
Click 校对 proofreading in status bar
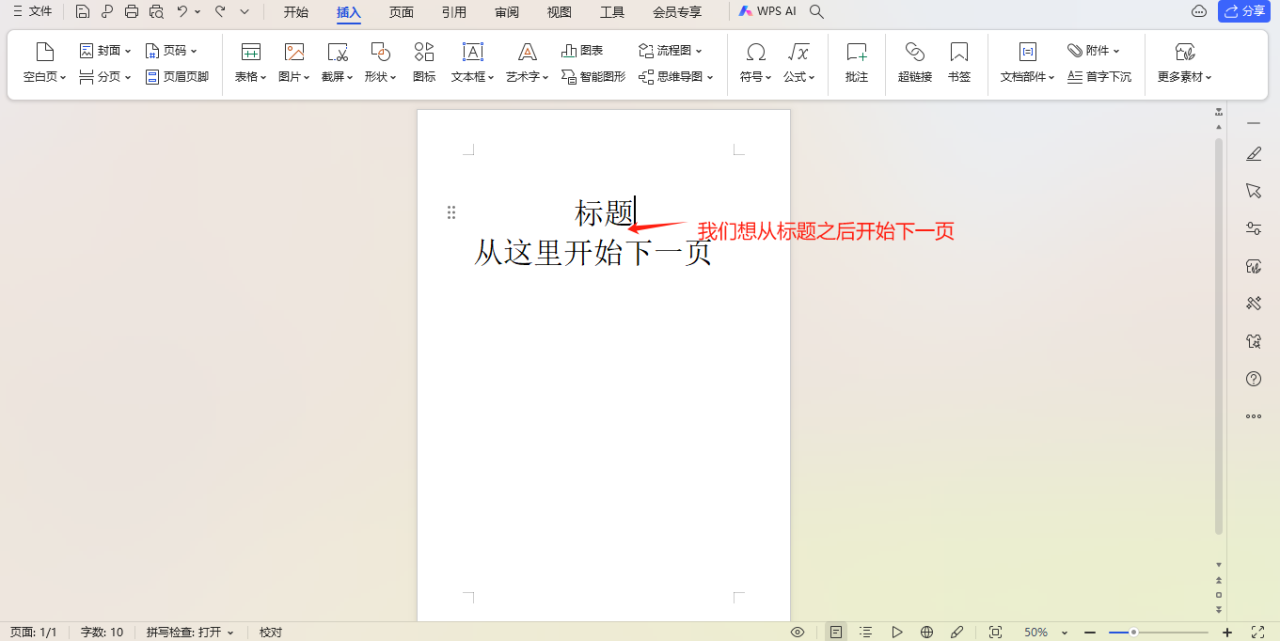click(x=271, y=632)
